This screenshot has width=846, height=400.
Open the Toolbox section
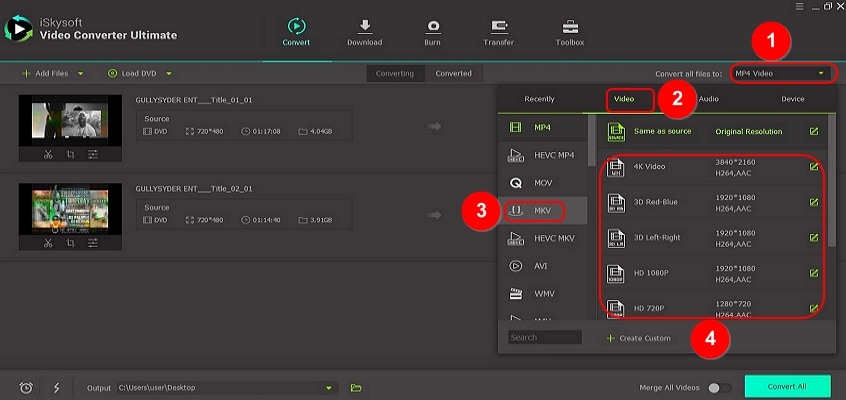(570, 32)
